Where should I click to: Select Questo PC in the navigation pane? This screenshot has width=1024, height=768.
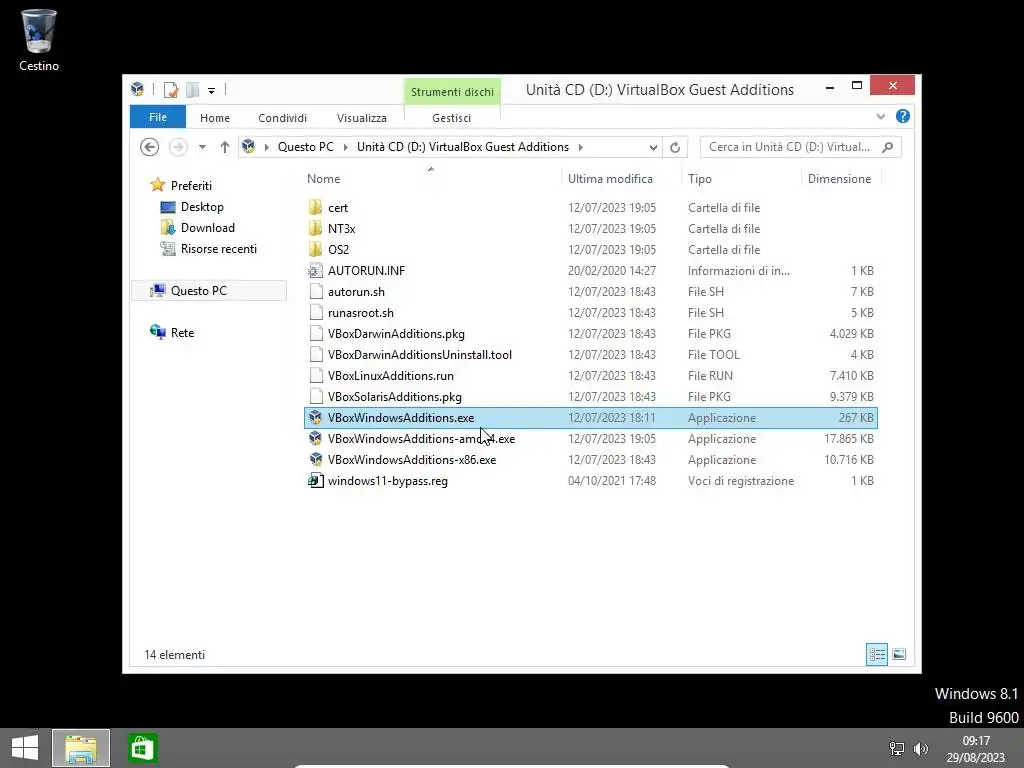coord(209,291)
